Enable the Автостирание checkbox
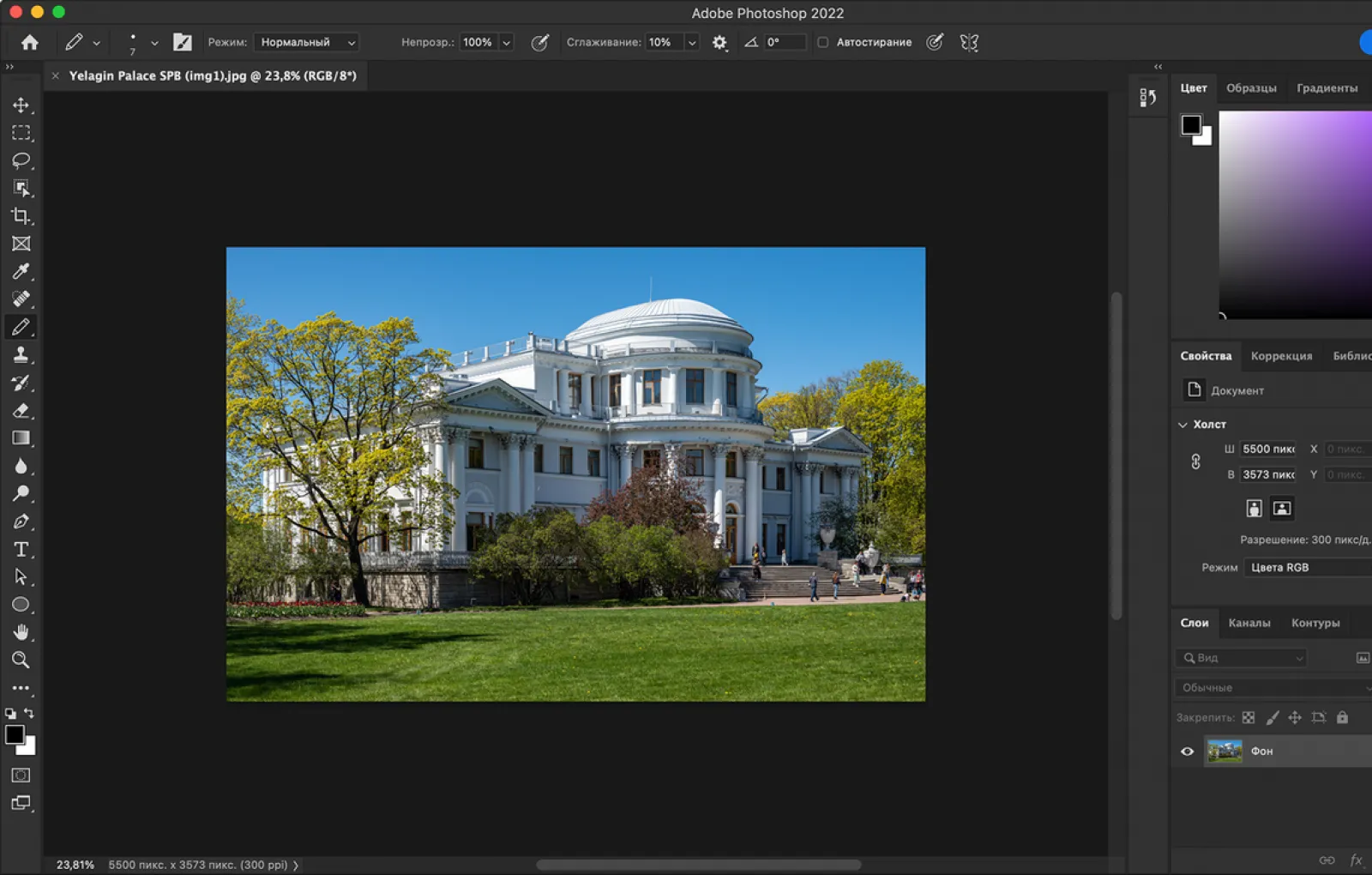The width and height of the screenshot is (1372, 875). [822, 42]
